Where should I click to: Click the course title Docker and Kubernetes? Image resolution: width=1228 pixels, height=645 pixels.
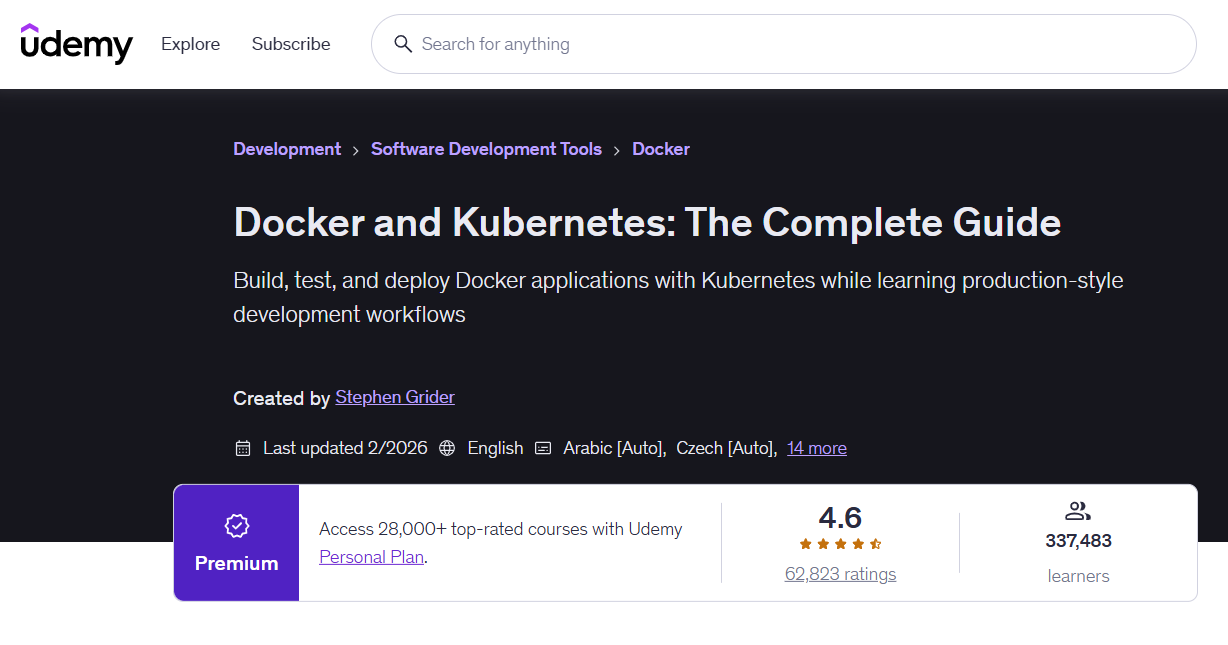coord(647,222)
